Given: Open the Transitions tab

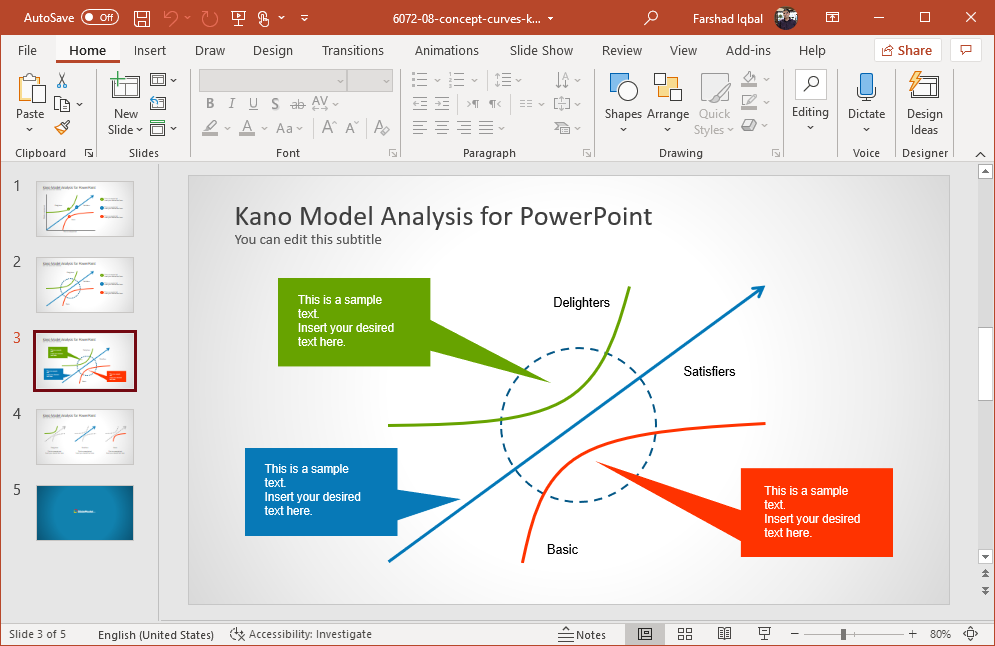Looking at the screenshot, I should pyautogui.click(x=352, y=51).
